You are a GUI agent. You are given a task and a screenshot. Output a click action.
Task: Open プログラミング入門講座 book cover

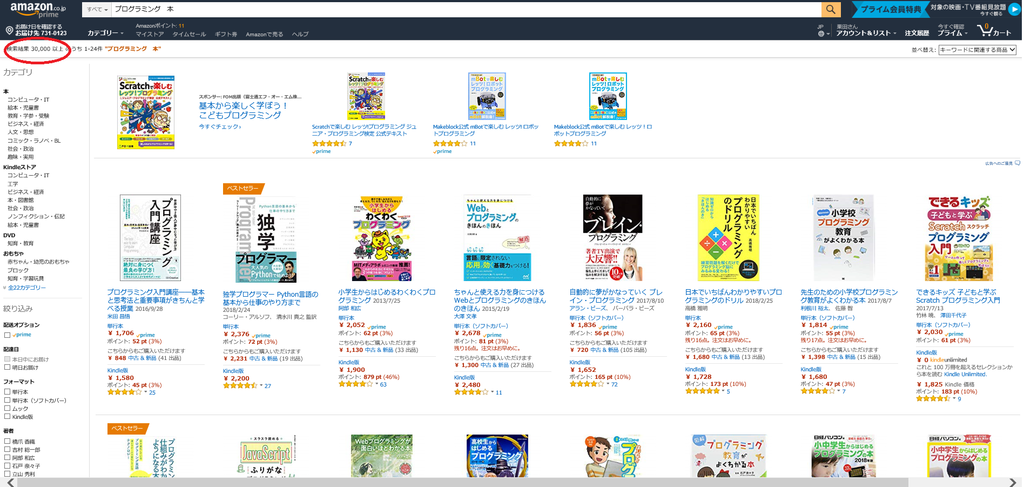pyautogui.click(x=152, y=238)
